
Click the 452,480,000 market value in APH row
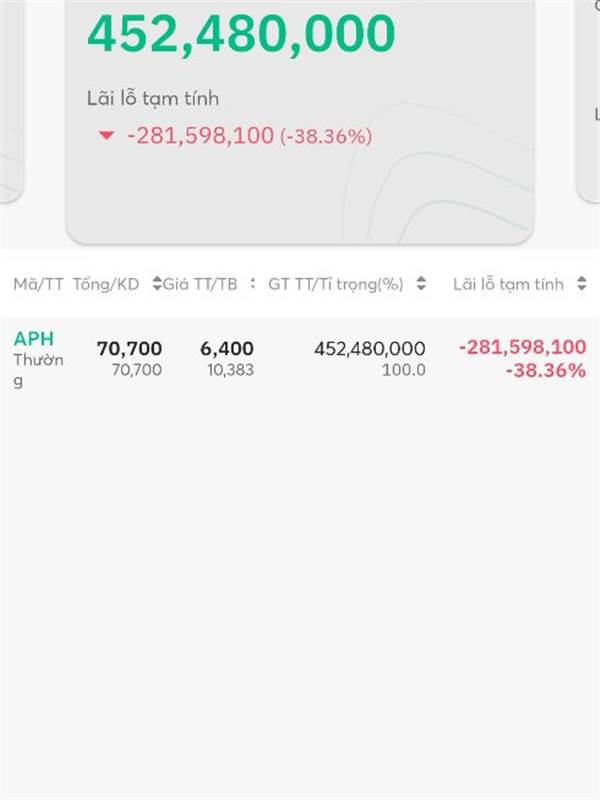370,349
